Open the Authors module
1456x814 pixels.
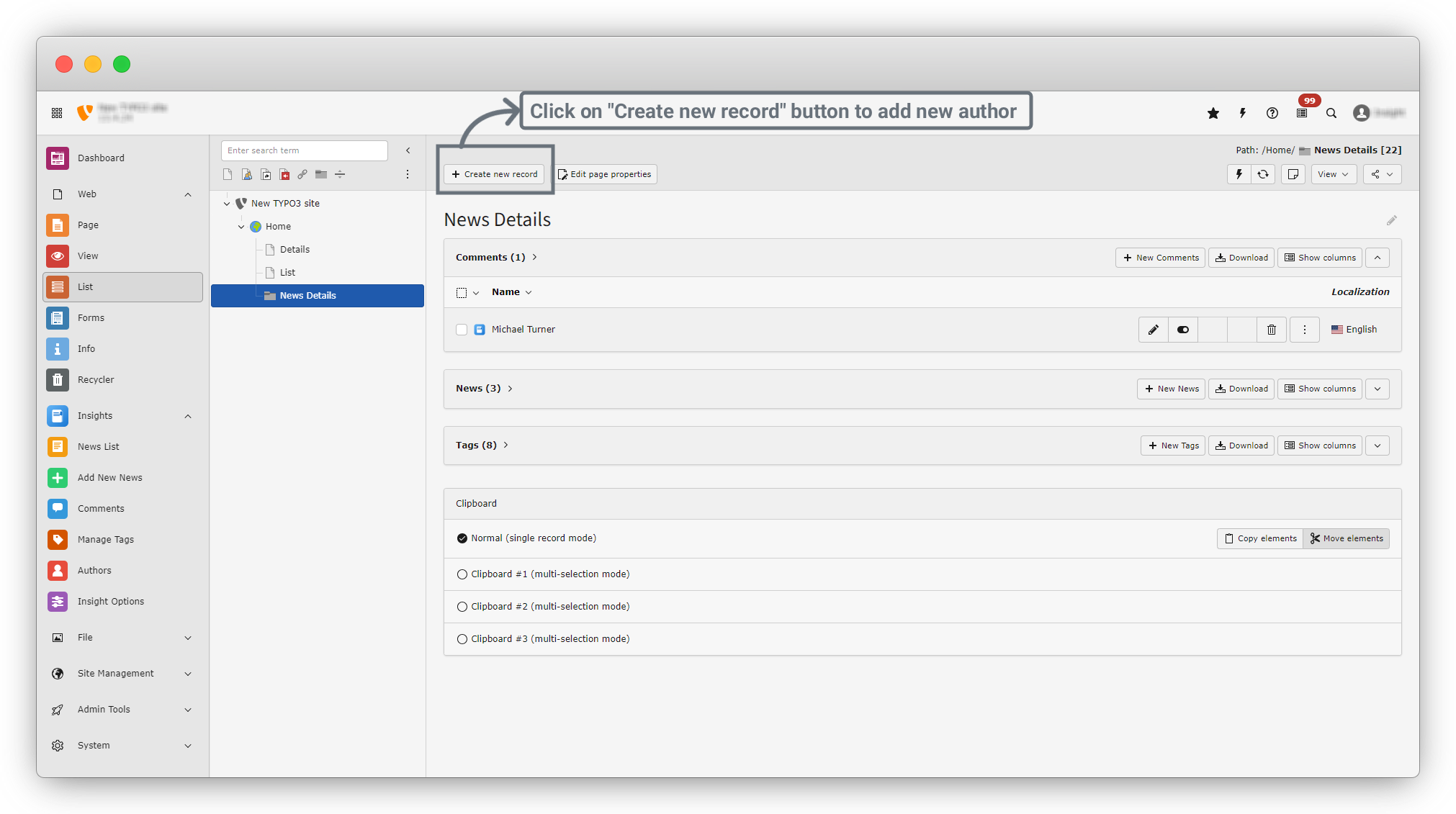[x=94, y=571]
